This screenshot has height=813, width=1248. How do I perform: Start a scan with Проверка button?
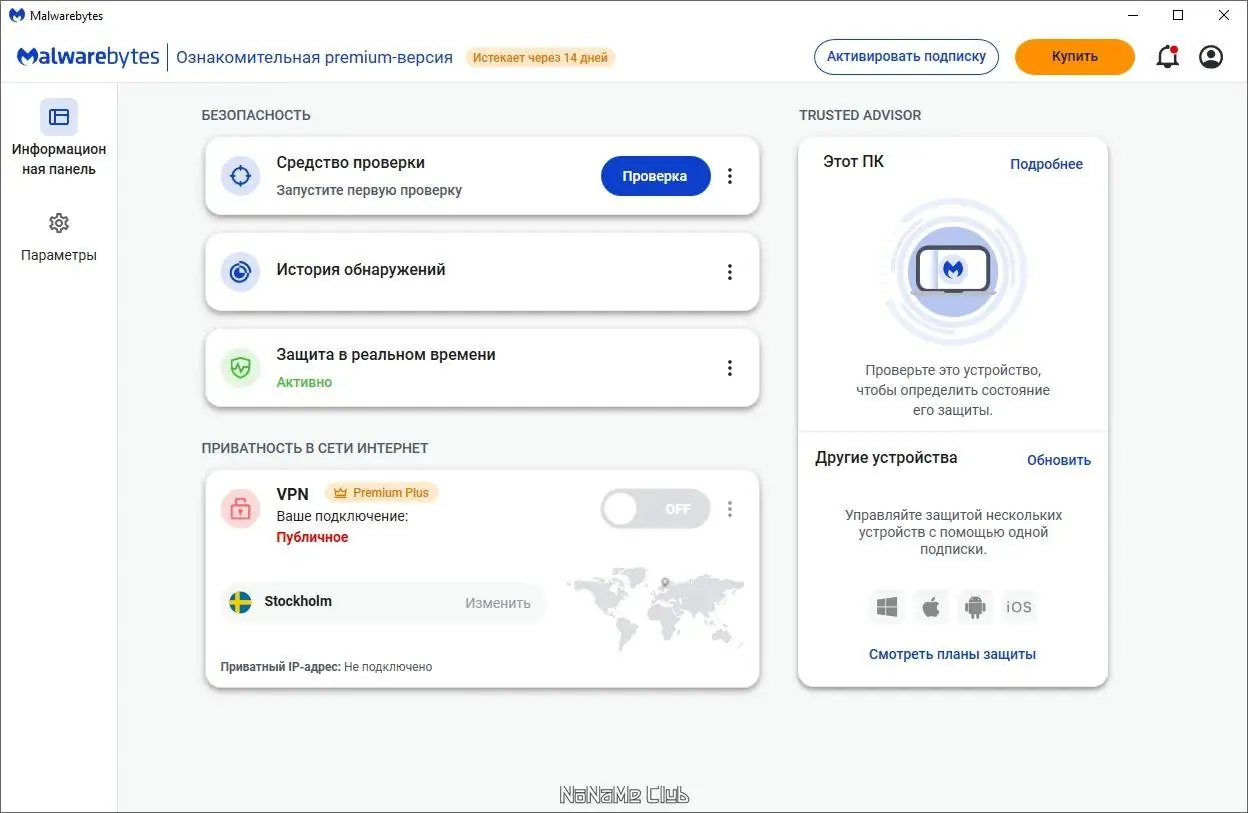(x=655, y=176)
